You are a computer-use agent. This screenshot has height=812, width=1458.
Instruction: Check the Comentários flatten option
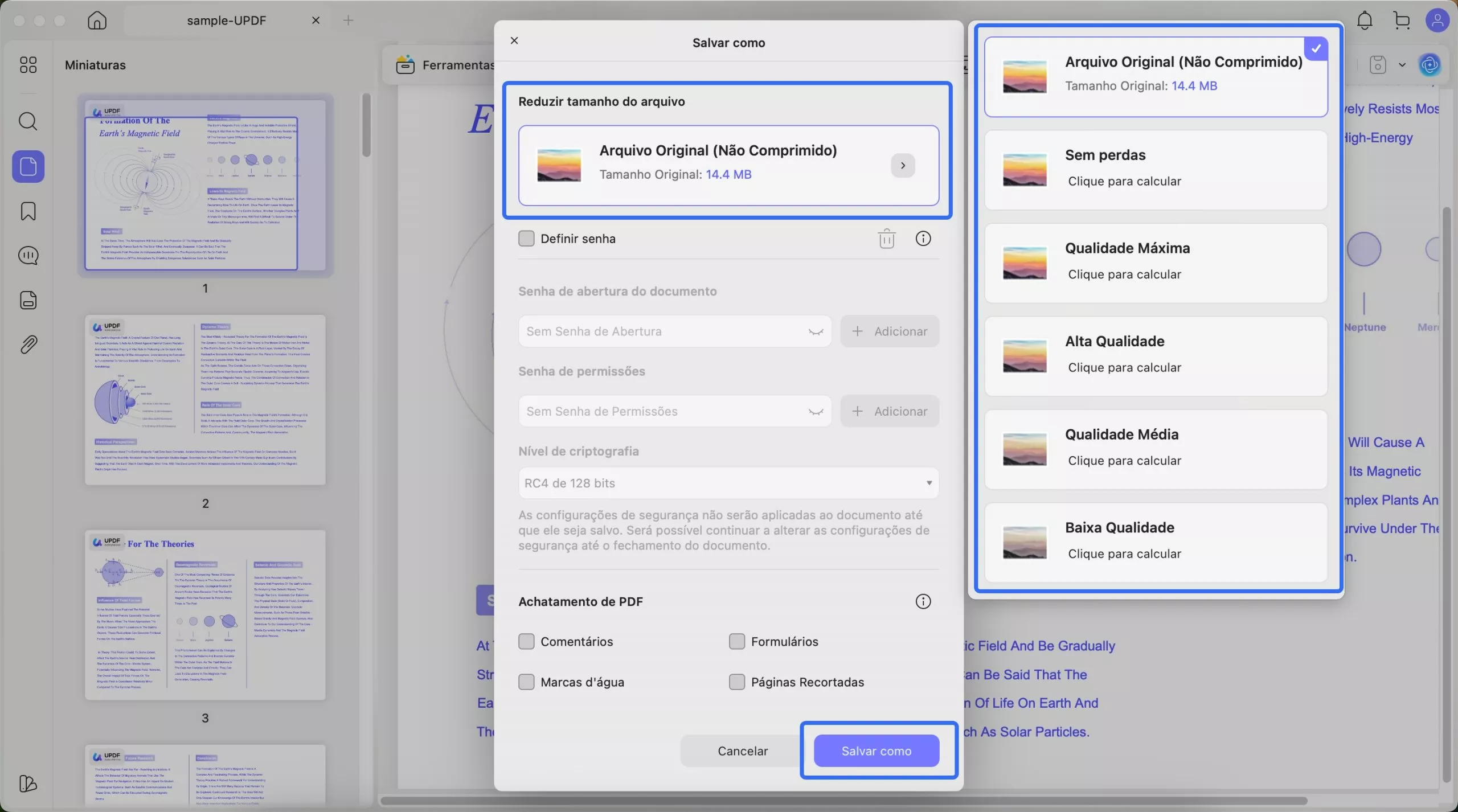526,642
